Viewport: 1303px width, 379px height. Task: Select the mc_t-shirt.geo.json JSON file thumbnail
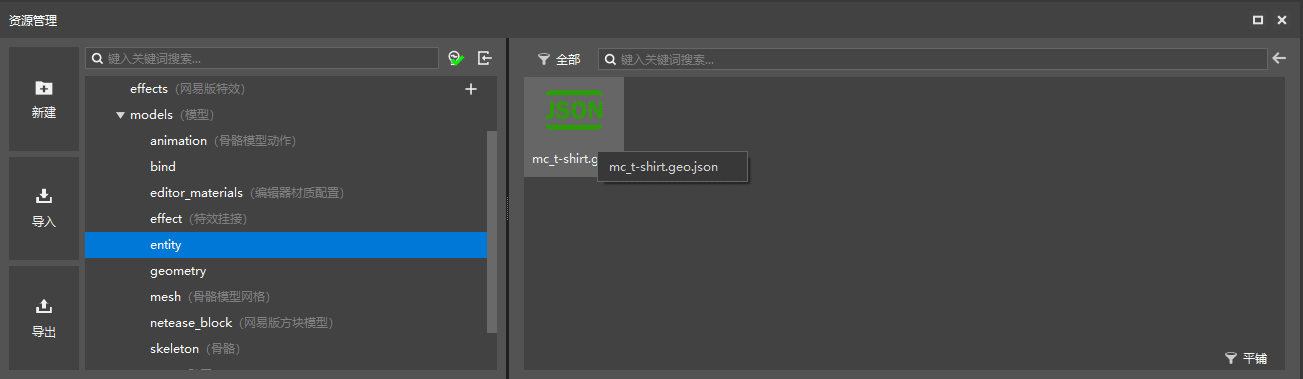pos(574,127)
